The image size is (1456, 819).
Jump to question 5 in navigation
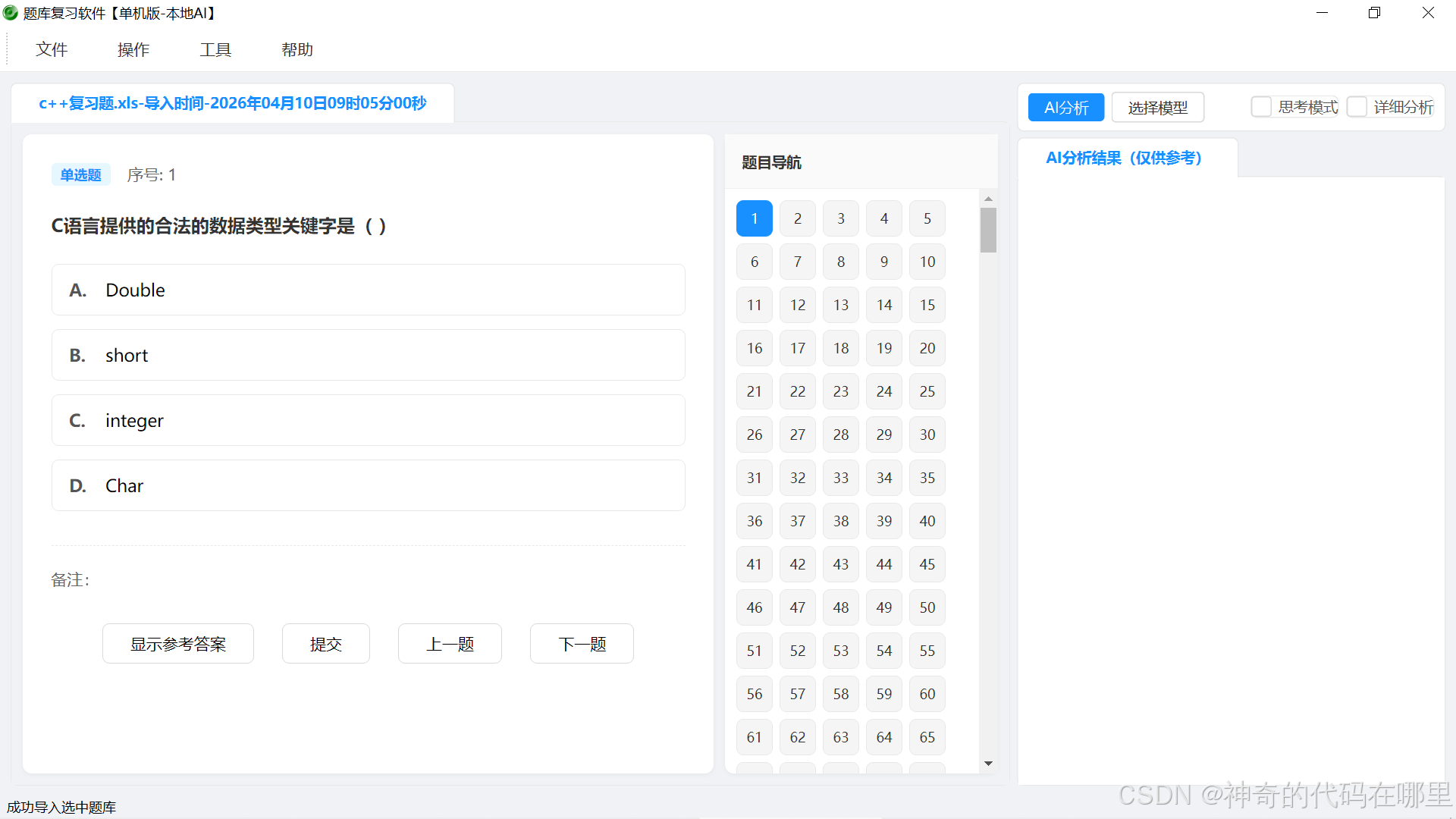927,218
